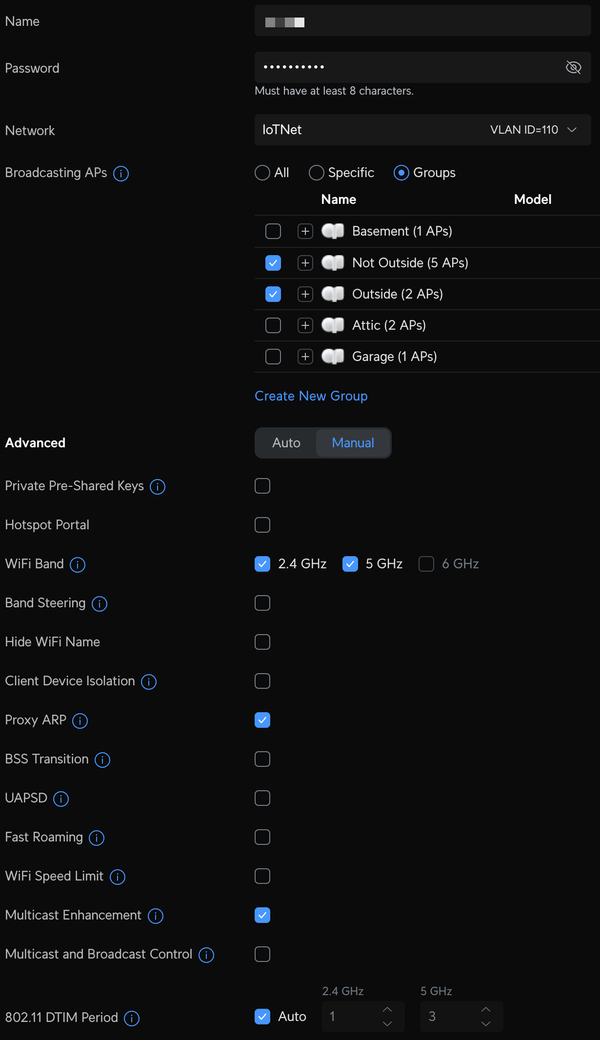Open the Fast Roaming info tooltip
This screenshot has width=600, height=1040.
click(96, 837)
